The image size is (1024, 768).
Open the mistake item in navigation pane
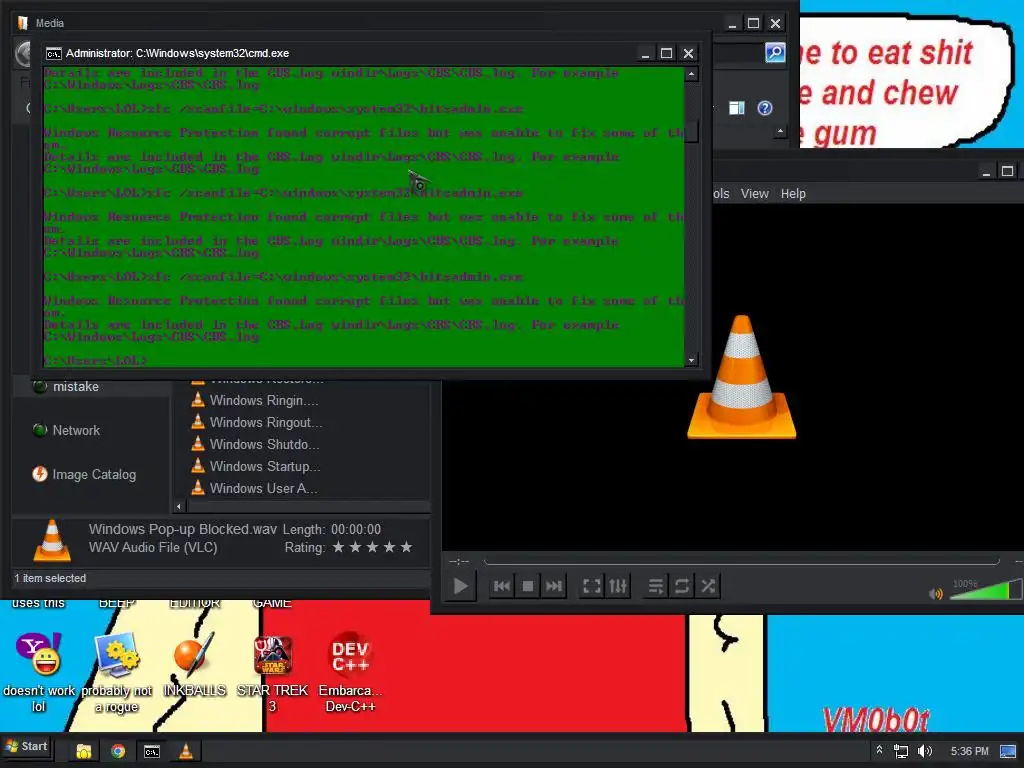[76, 387]
